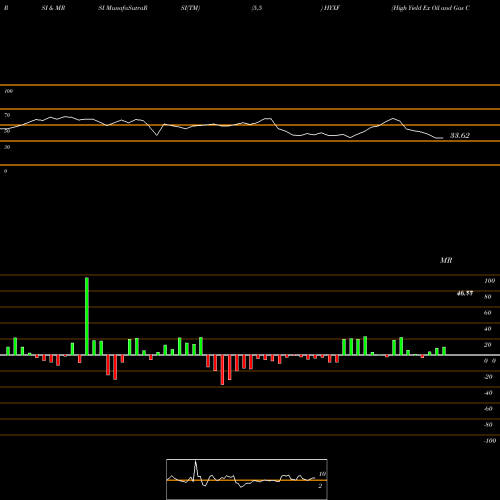
Task: Click the HYXF ticker symbol
Action: click(331, 8)
